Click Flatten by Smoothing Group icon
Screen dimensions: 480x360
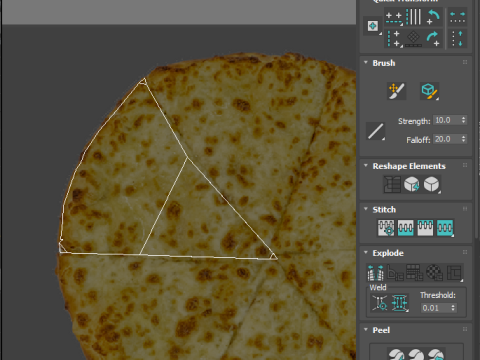tap(415, 272)
